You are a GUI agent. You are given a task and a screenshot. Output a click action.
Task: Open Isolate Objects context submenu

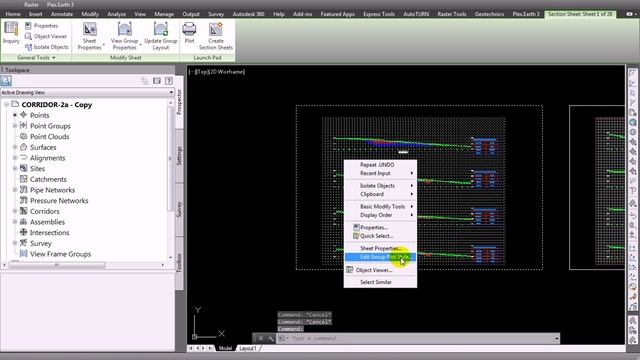pos(380,186)
